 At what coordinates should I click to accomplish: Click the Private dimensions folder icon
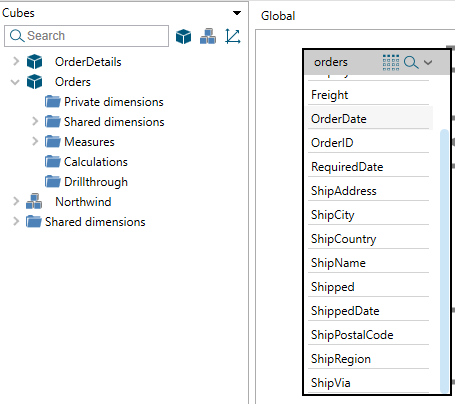(53, 102)
